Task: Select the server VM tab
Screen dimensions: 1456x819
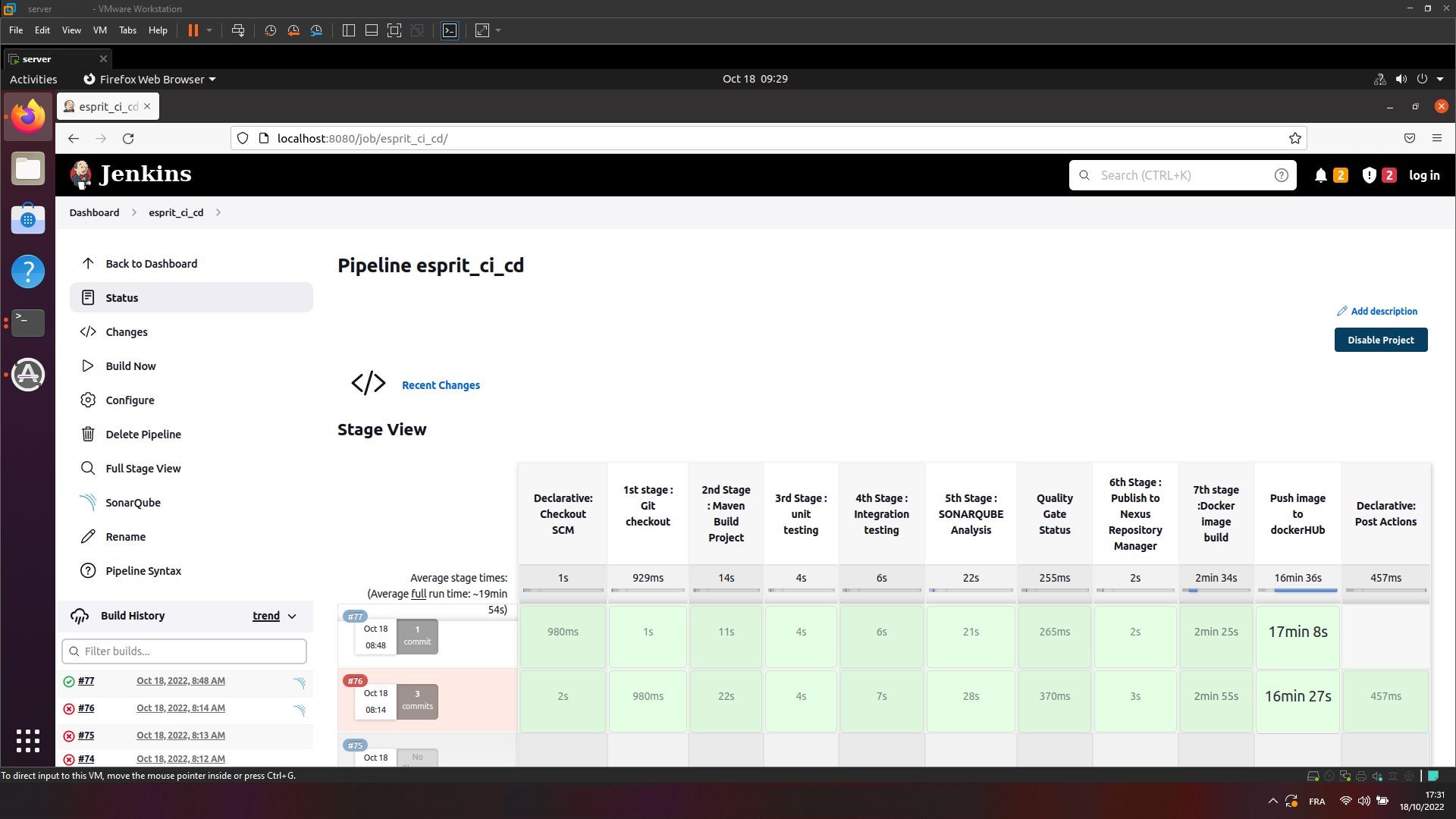Action: (36, 58)
